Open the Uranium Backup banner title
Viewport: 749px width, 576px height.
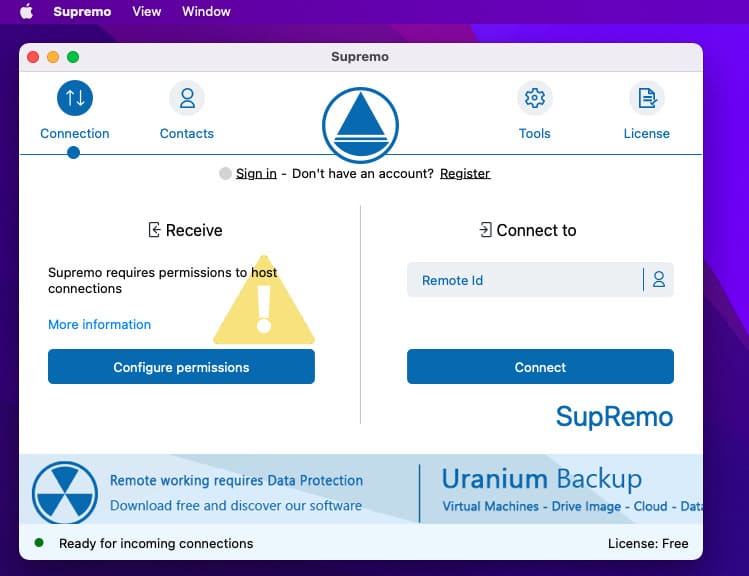(542, 479)
